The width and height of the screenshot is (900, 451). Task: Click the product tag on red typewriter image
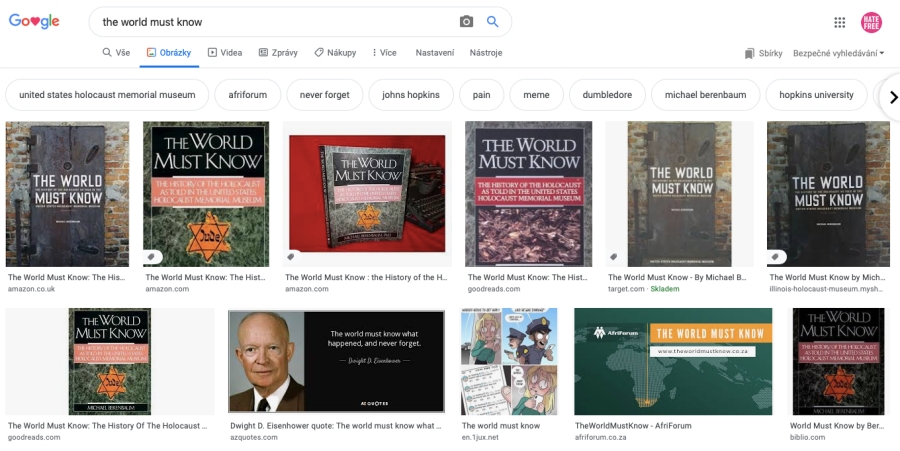[x=292, y=257]
